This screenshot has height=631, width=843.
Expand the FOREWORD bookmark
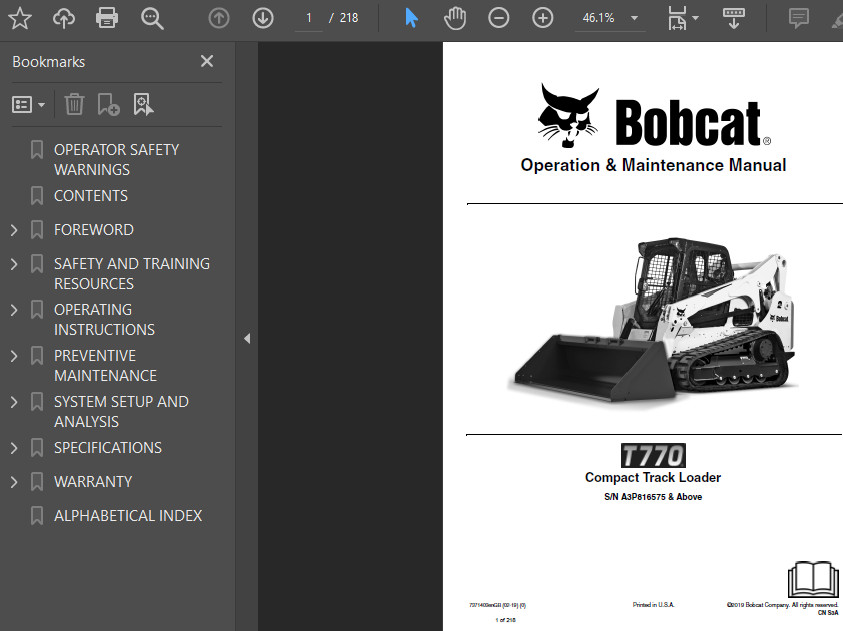(15, 230)
